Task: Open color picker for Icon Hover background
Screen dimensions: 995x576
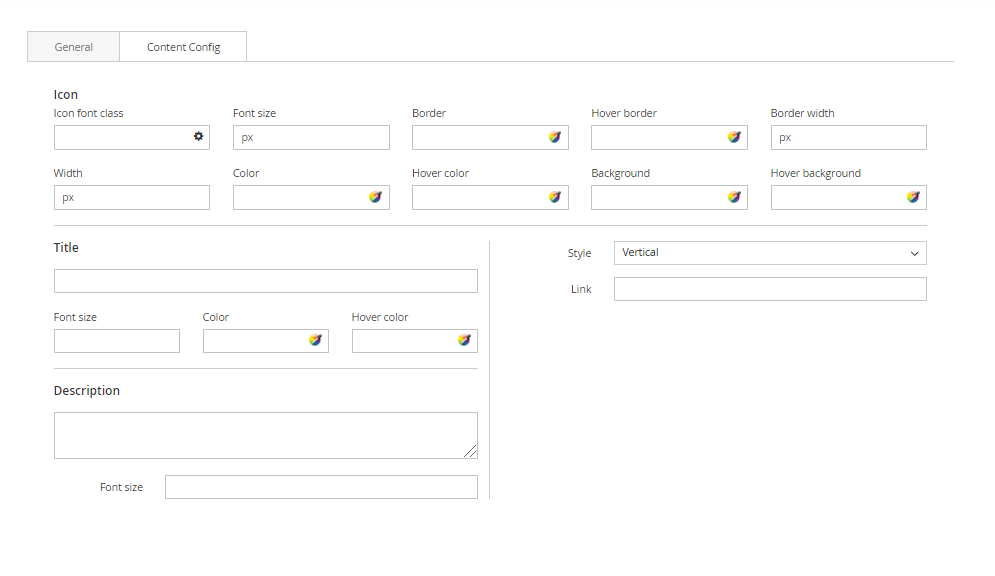Action: [913, 197]
